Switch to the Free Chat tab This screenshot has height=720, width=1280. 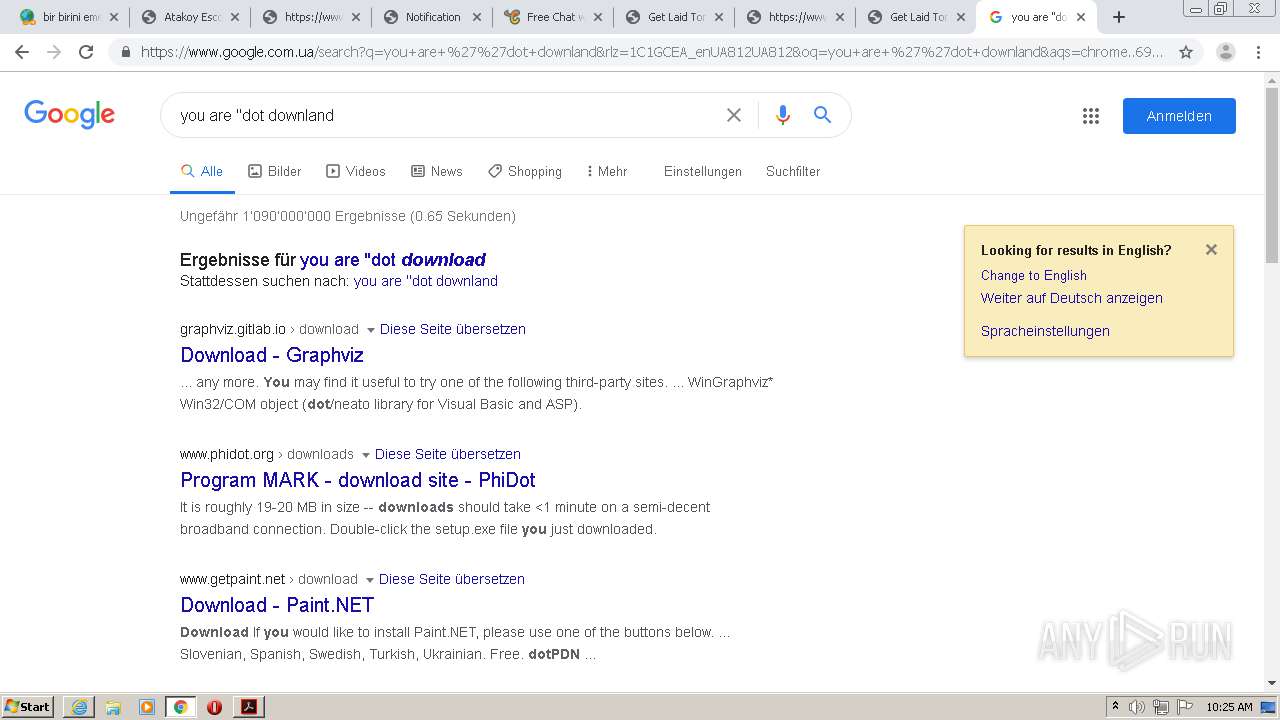click(x=553, y=17)
